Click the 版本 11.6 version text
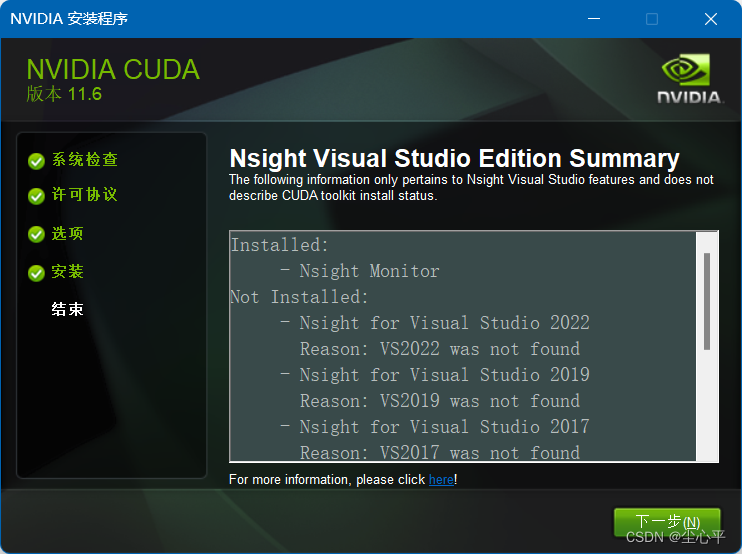 coord(64,94)
